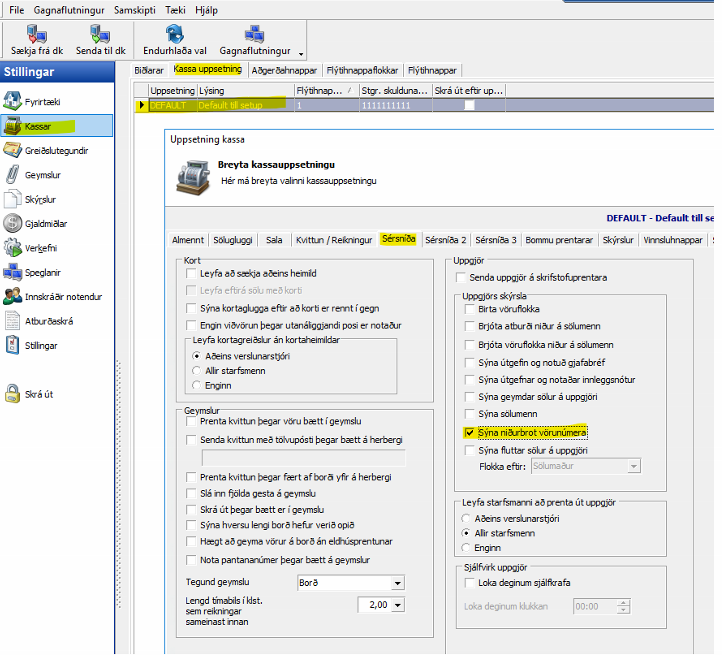
Task: Click the Lengd tímabils stepper arrows
Action: [x=398, y=605]
